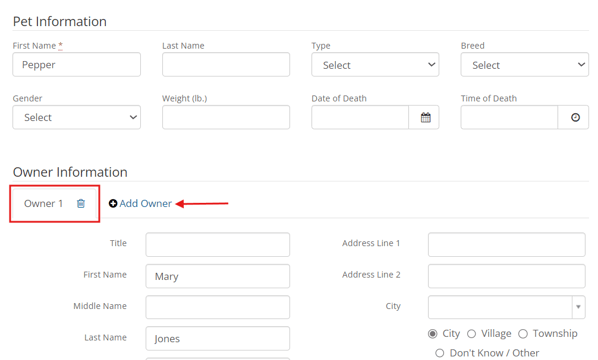Click the Owner Information heading
Image resolution: width=598 pixels, height=360 pixels.
(70, 172)
